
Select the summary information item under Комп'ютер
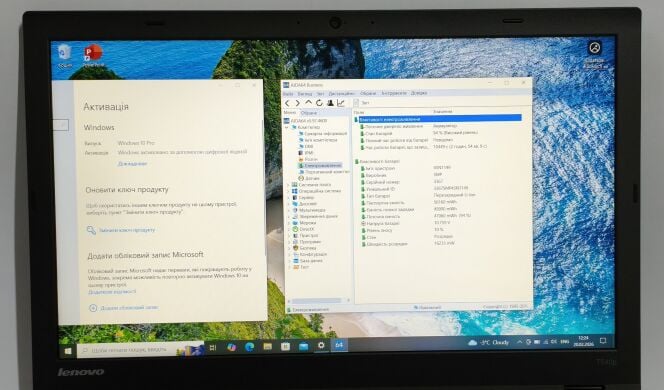coord(323,133)
